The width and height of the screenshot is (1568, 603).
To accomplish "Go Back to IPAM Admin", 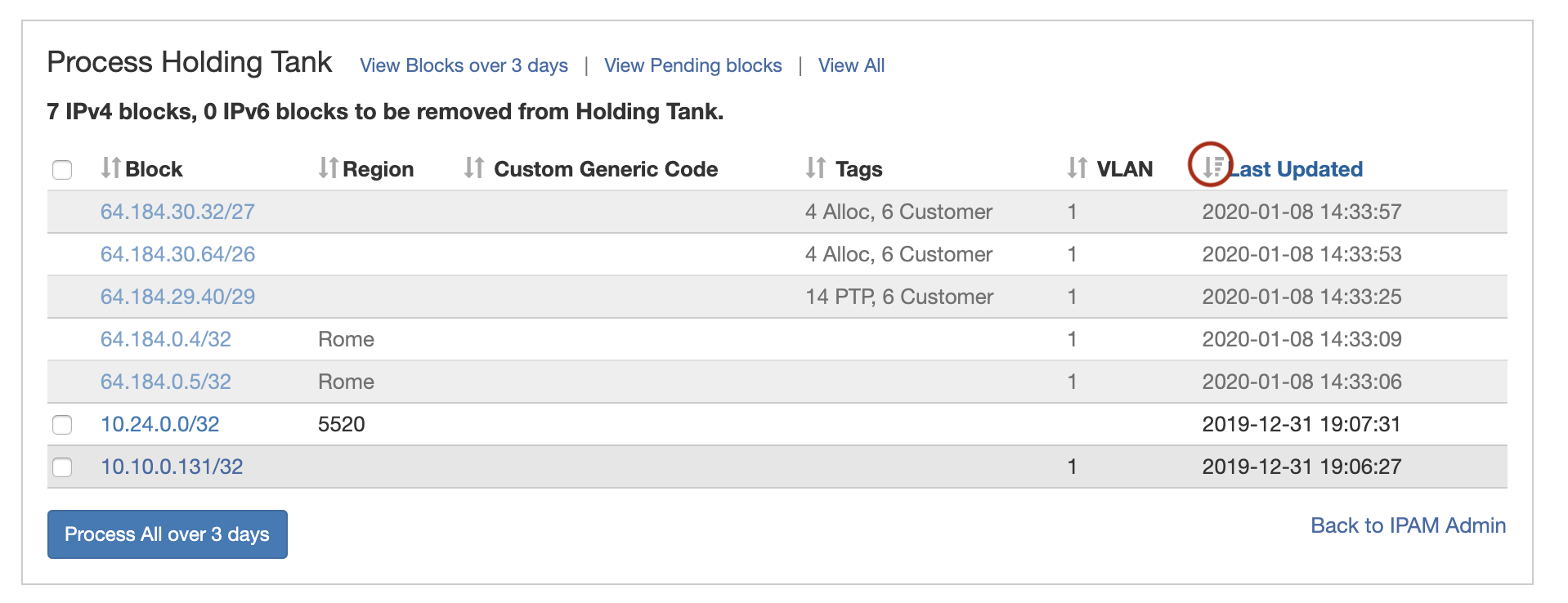I will pyautogui.click(x=1408, y=525).
